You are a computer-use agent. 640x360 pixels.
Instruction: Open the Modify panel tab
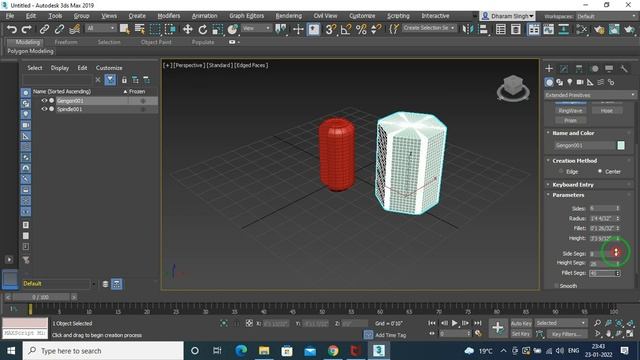click(564, 69)
